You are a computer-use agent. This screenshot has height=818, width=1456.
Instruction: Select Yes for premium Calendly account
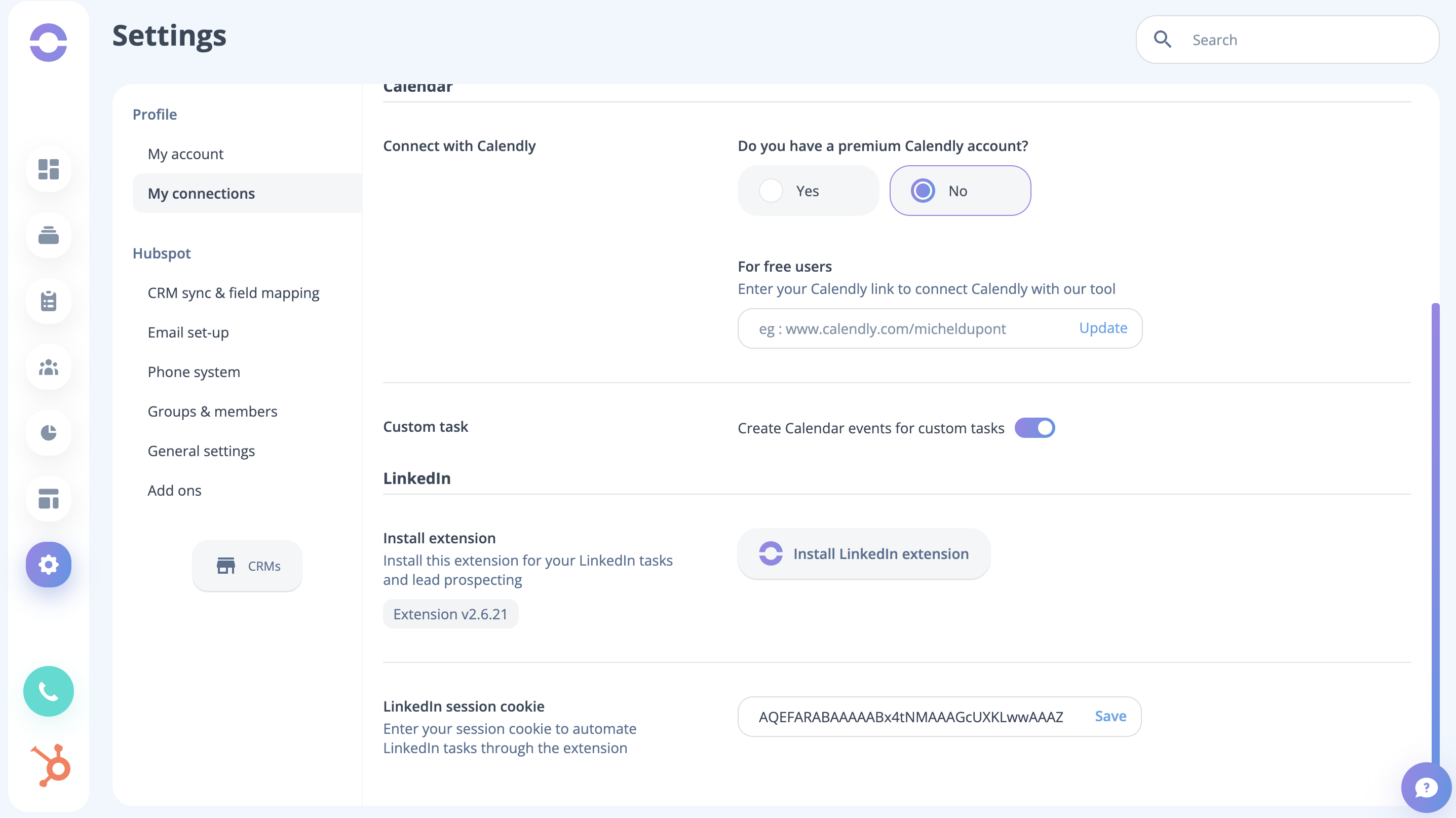[808, 191]
